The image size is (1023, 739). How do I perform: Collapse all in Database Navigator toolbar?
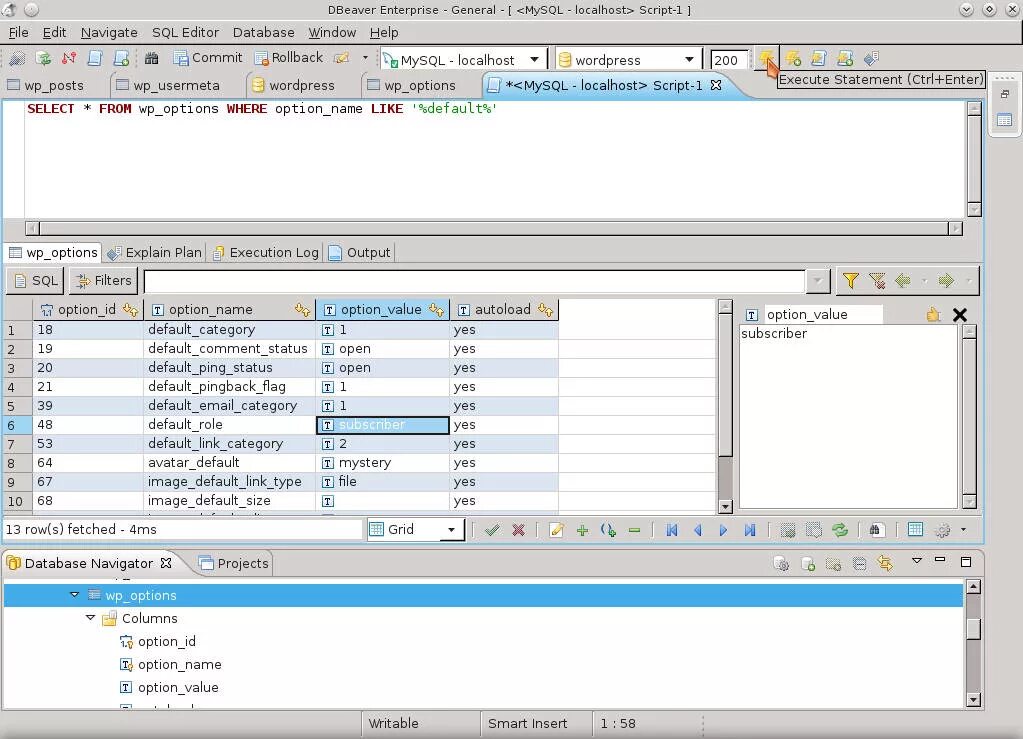pos(860,564)
